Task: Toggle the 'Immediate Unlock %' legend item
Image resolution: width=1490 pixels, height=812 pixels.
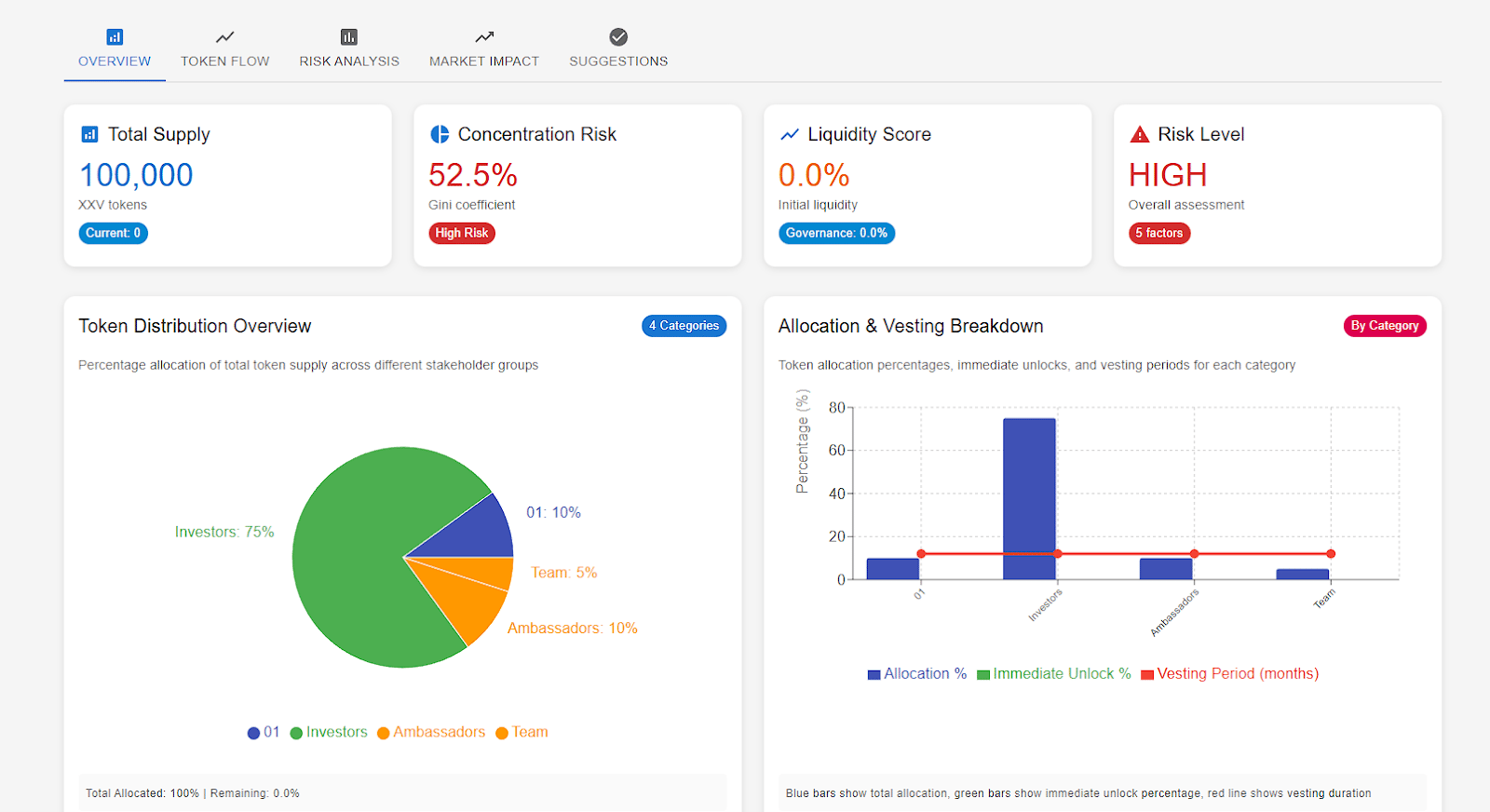Action: click(x=1054, y=673)
